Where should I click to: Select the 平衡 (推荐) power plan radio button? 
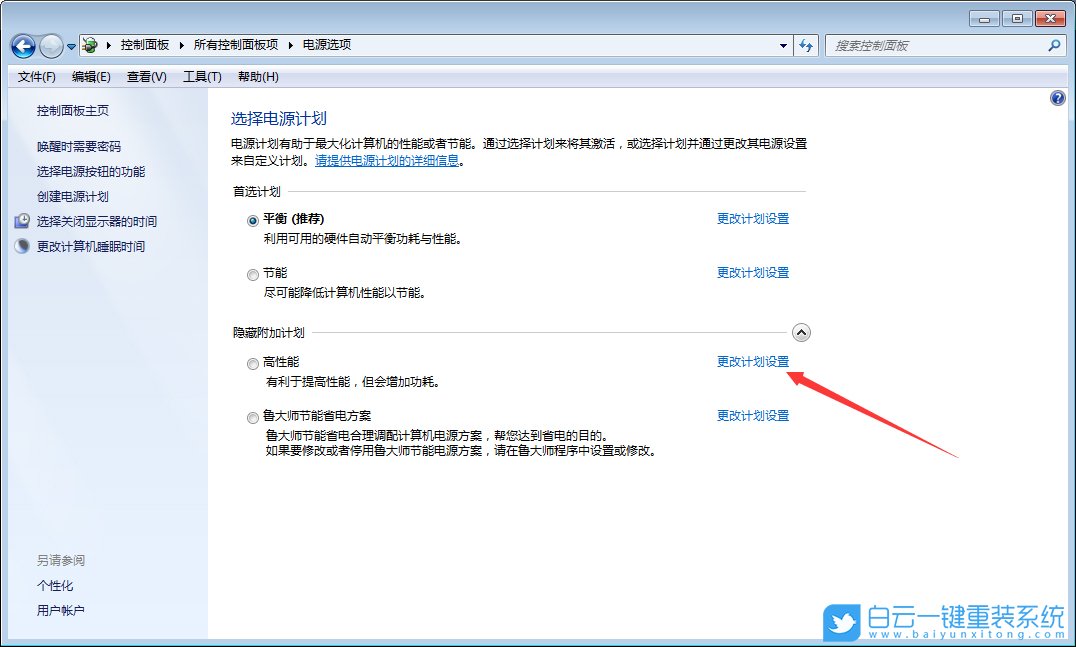pos(252,219)
